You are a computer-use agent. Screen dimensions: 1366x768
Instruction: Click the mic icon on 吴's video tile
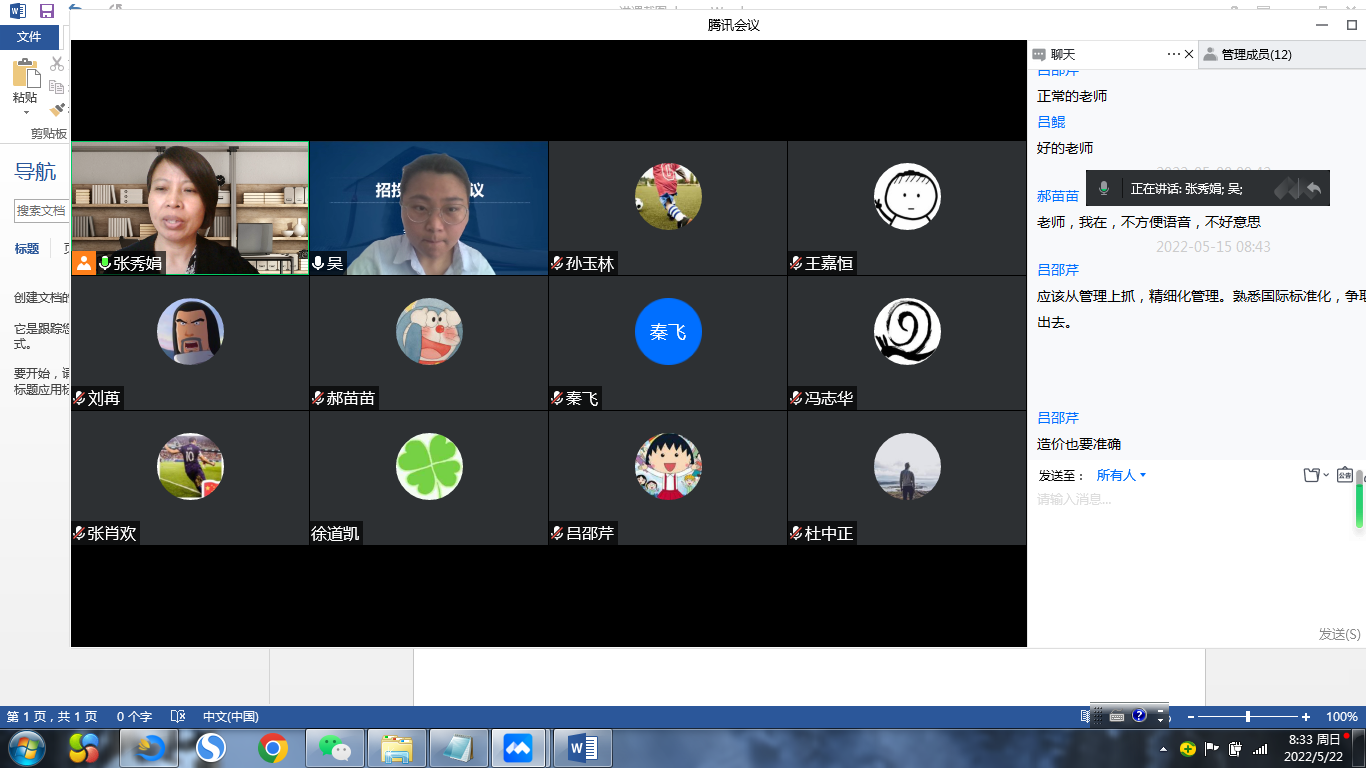click(x=318, y=264)
